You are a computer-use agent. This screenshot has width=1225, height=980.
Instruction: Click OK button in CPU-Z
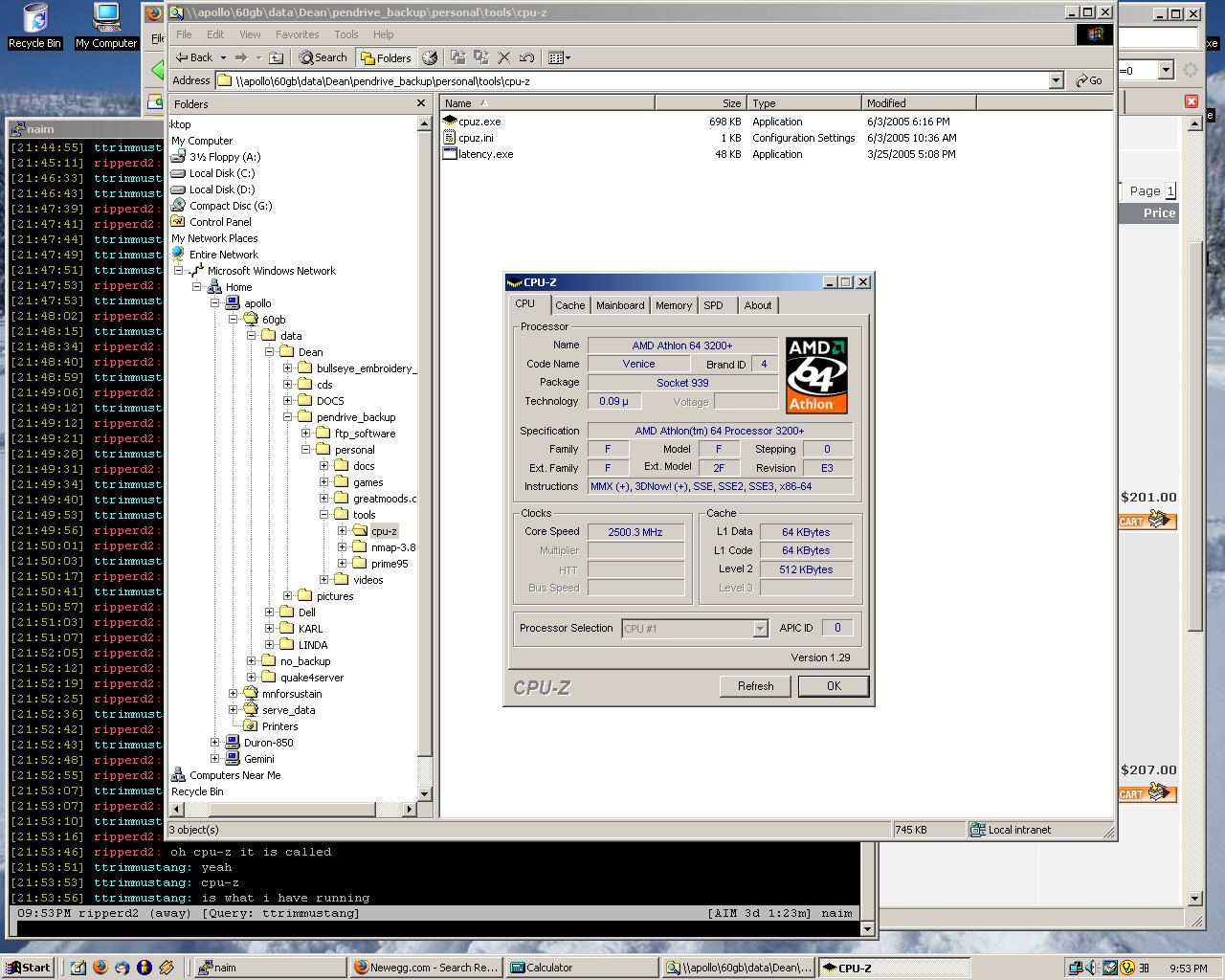click(834, 686)
